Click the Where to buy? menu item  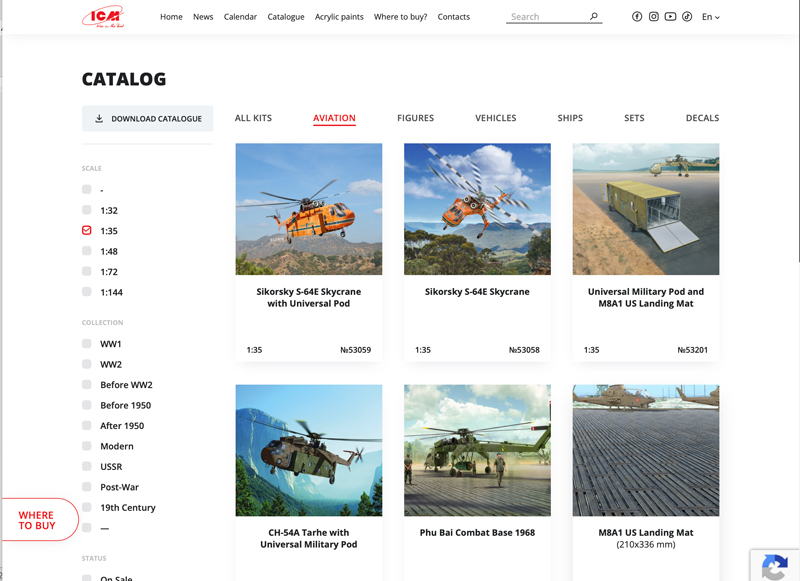(399, 16)
